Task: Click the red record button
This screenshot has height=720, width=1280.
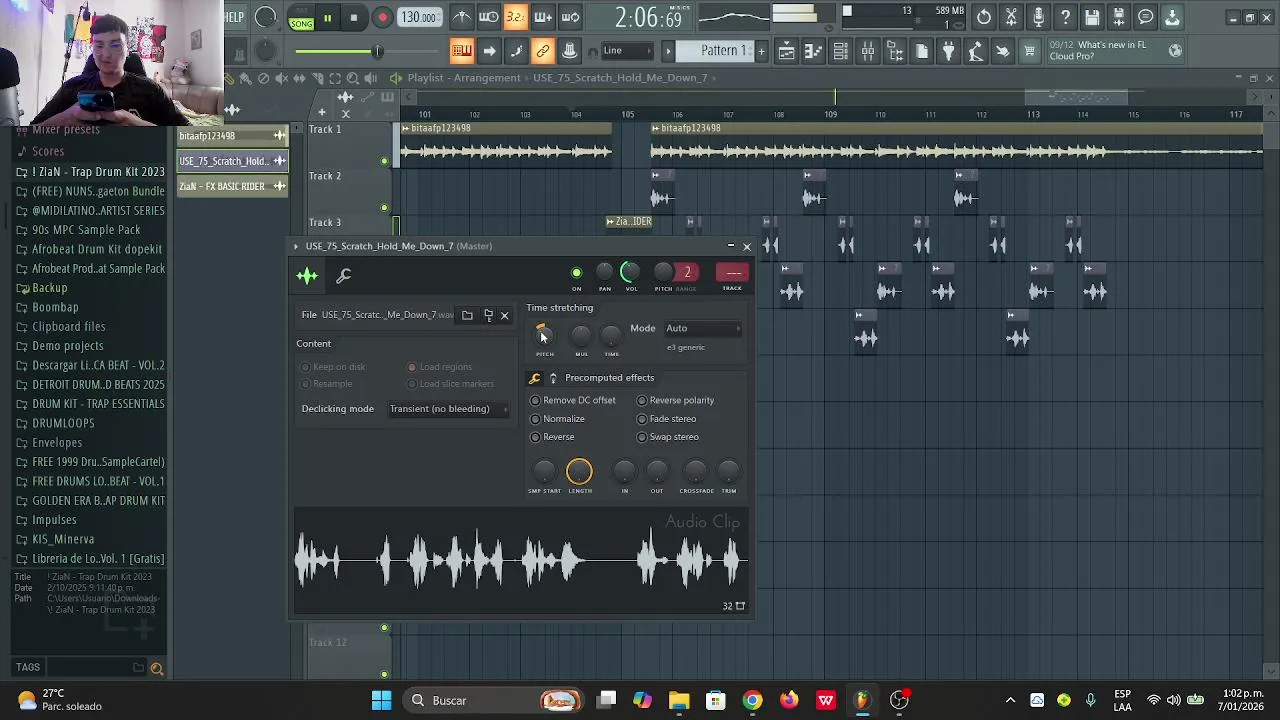Action: (x=382, y=17)
